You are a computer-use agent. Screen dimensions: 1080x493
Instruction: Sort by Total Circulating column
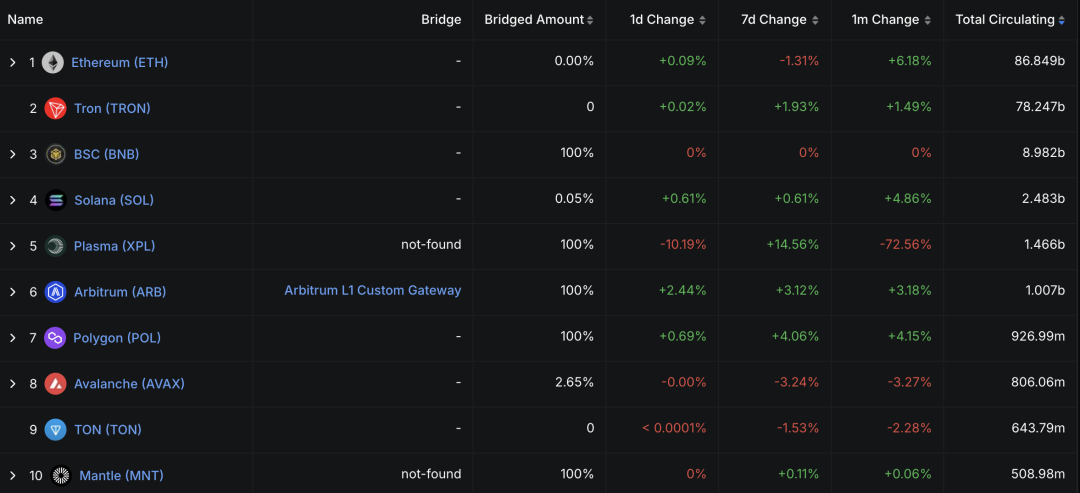tap(1010, 20)
